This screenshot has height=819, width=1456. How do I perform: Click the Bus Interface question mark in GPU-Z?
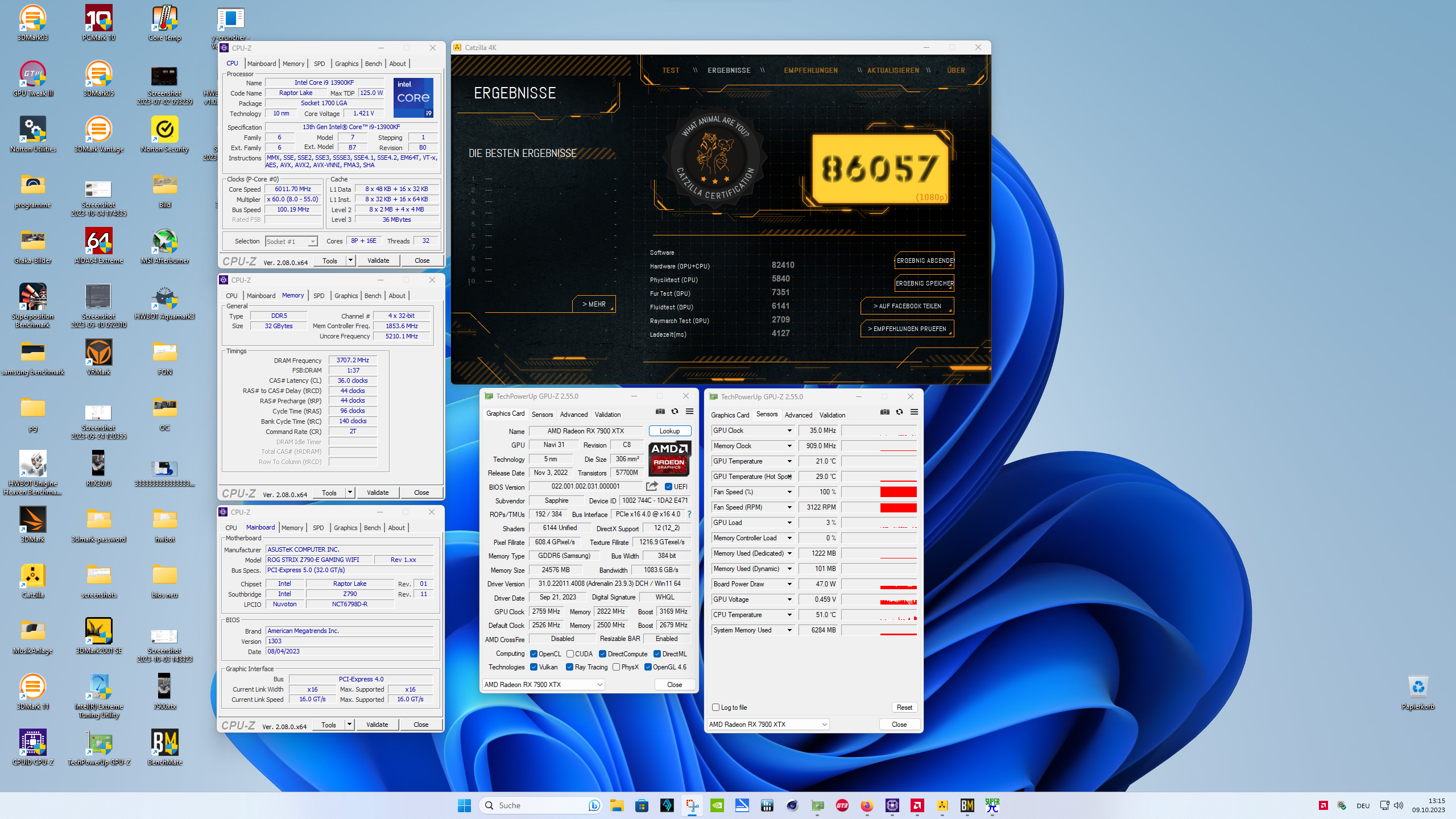(689, 514)
